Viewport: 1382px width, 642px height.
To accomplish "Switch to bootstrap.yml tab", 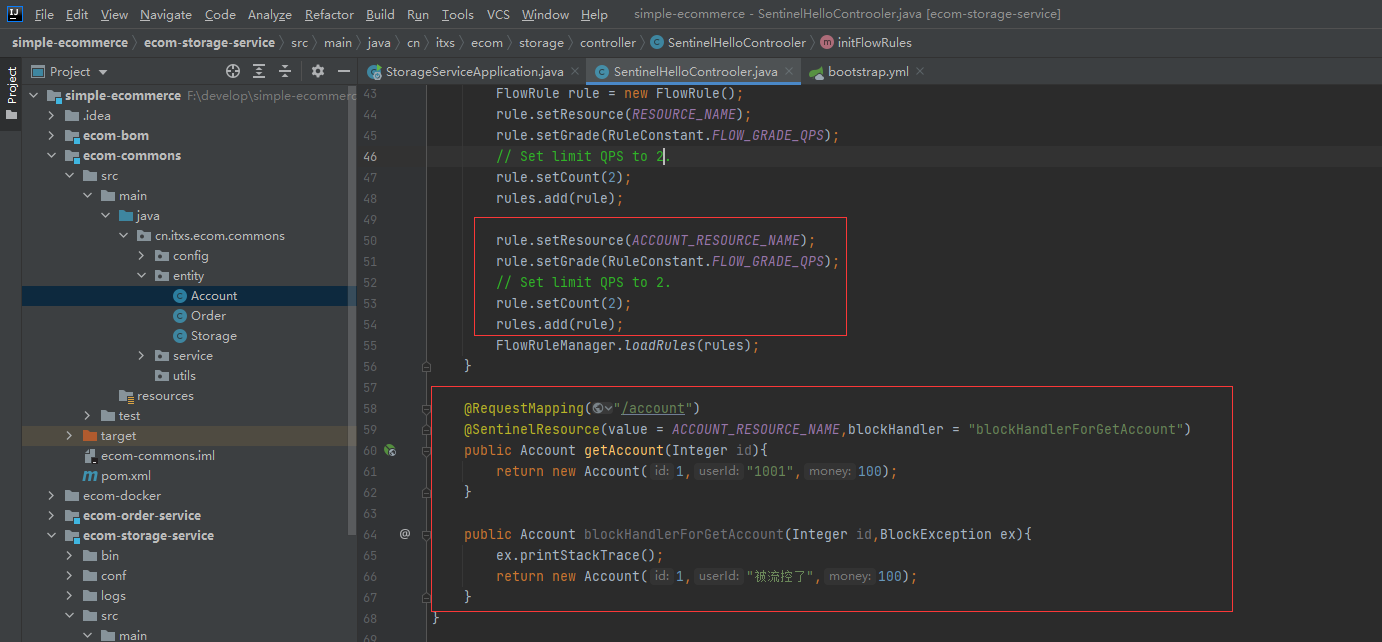I will pyautogui.click(x=868, y=72).
